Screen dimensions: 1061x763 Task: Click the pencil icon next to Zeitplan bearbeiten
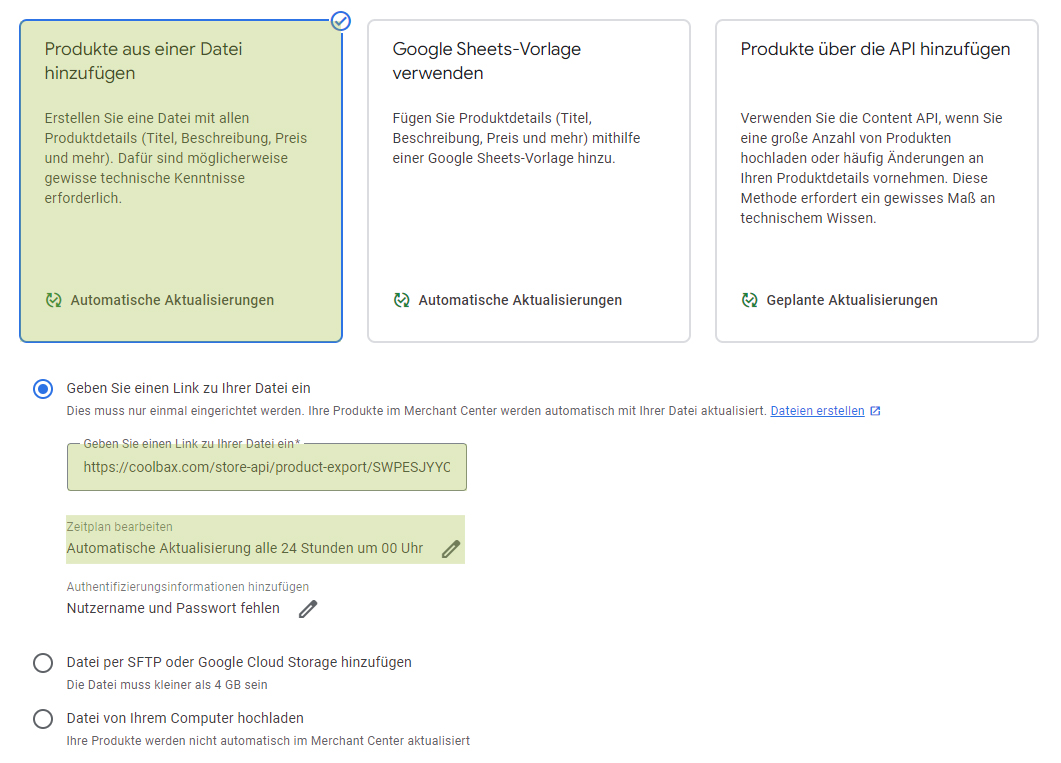451,549
